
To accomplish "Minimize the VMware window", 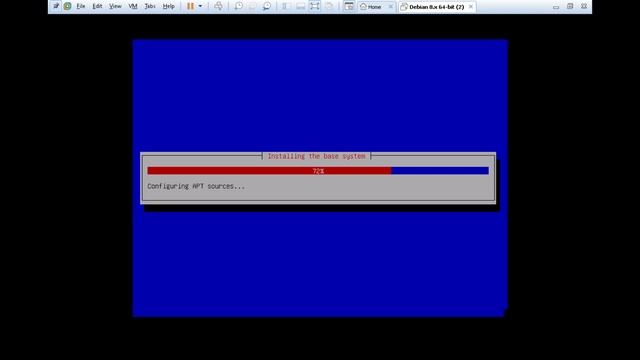I will tap(556, 7).
